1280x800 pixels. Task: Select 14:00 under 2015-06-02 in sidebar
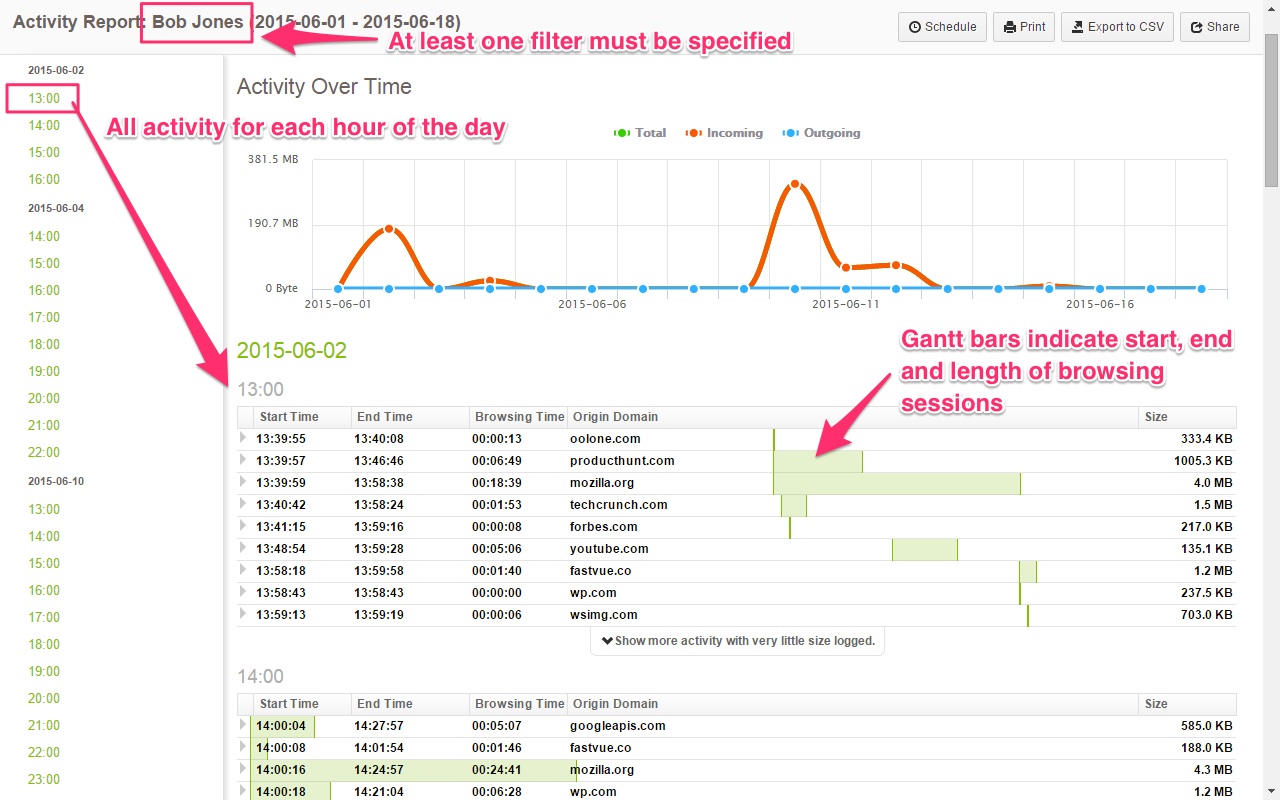(x=42, y=125)
